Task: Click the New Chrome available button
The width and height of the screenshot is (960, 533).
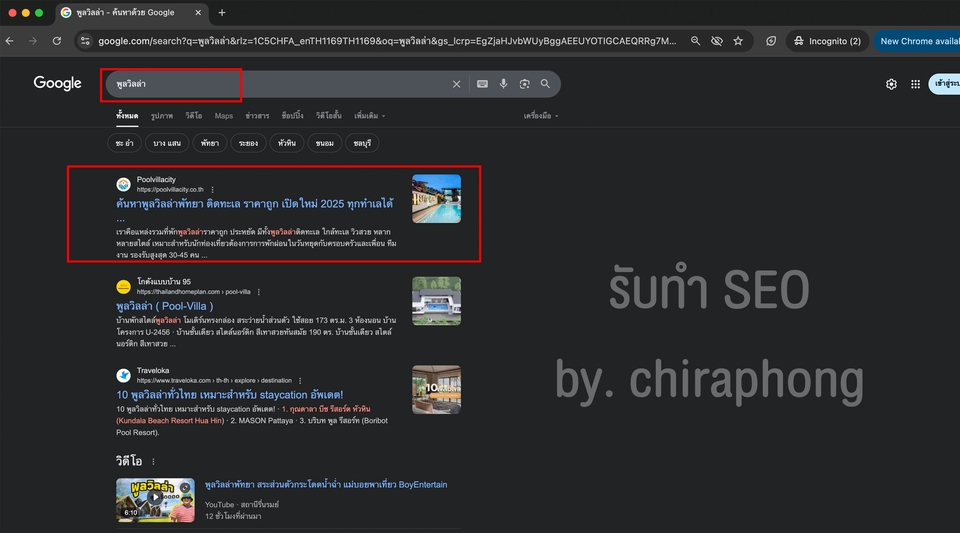Action: [918, 41]
